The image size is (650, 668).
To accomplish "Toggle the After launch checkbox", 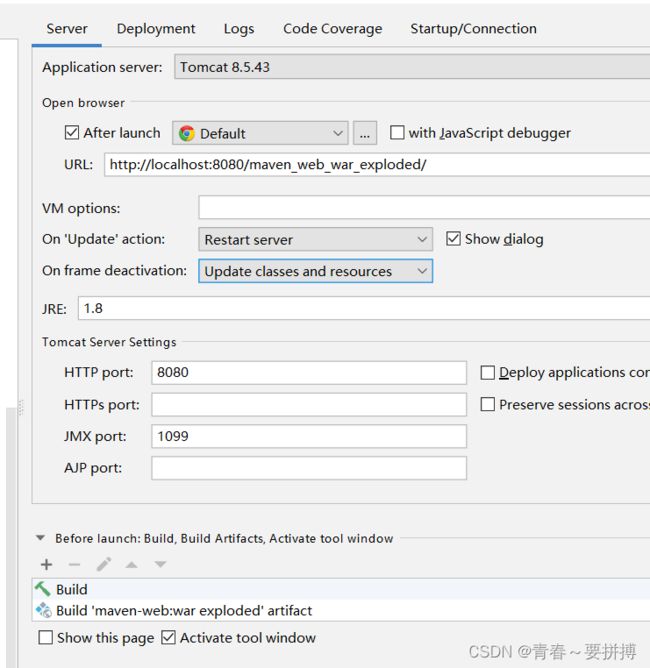I will 72,132.
